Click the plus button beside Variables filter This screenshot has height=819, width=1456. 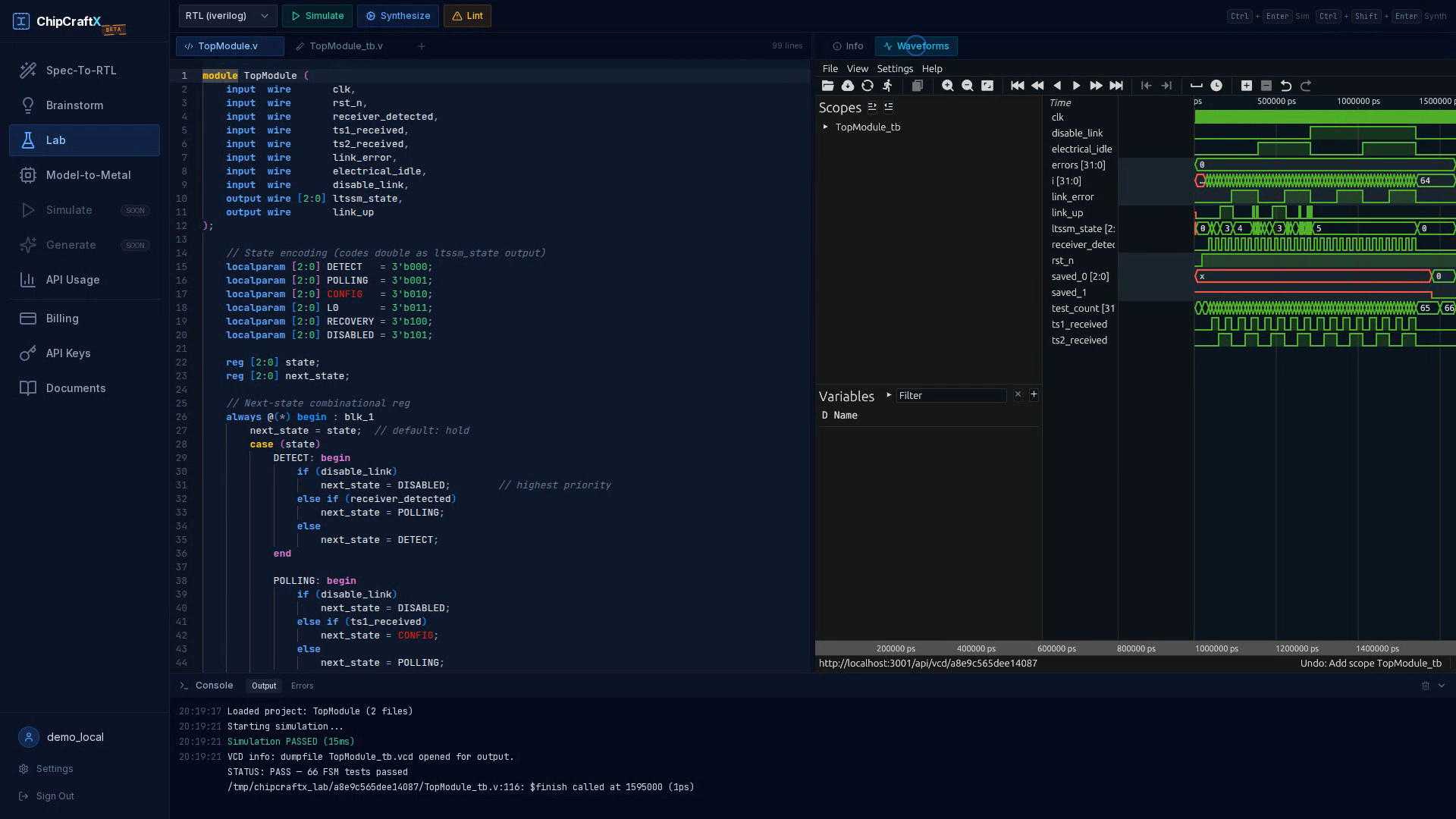pyautogui.click(x=1034, y=394)
